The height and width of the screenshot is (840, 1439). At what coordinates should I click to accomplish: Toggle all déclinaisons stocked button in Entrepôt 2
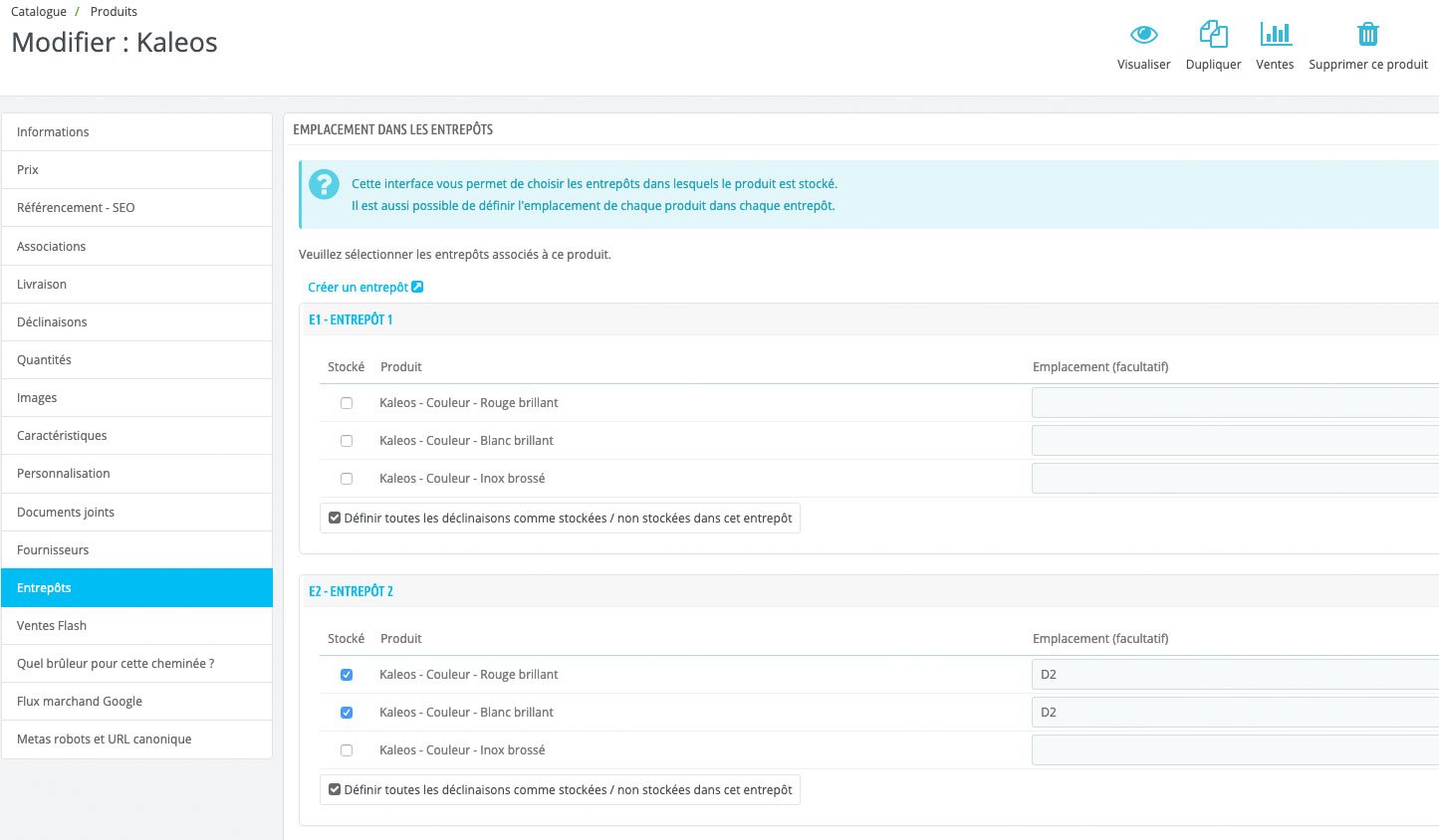(x=560, y=790)
